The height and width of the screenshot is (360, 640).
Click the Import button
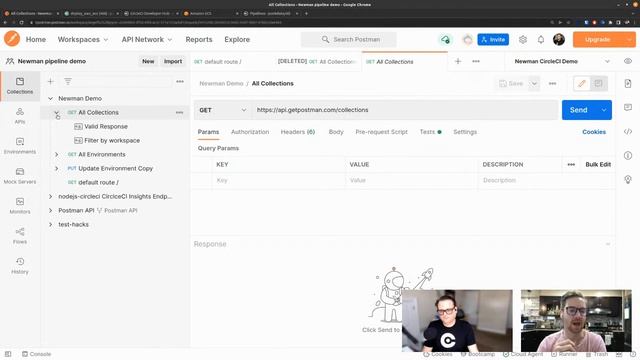click(x=173, y=61)
